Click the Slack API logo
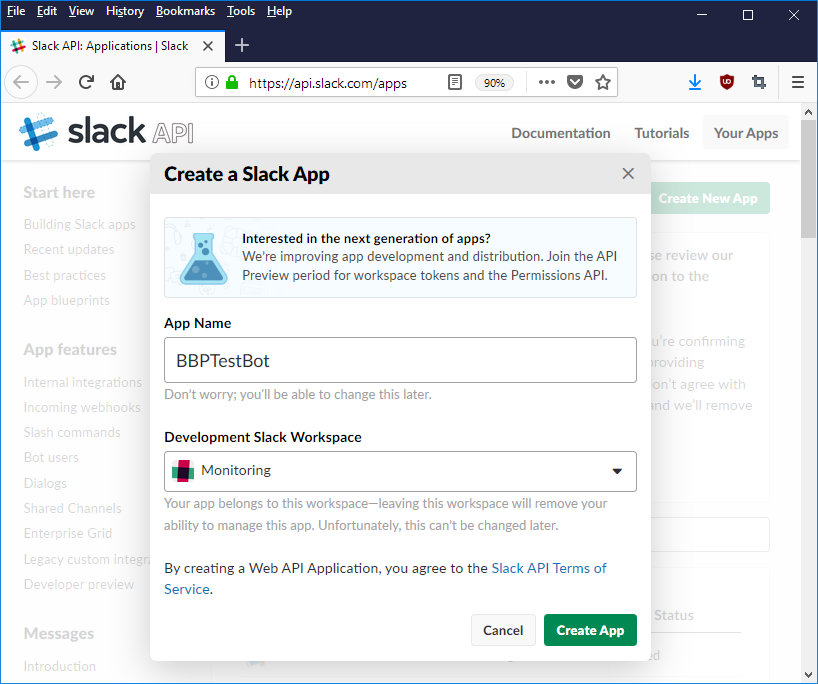 coord(106,131)
